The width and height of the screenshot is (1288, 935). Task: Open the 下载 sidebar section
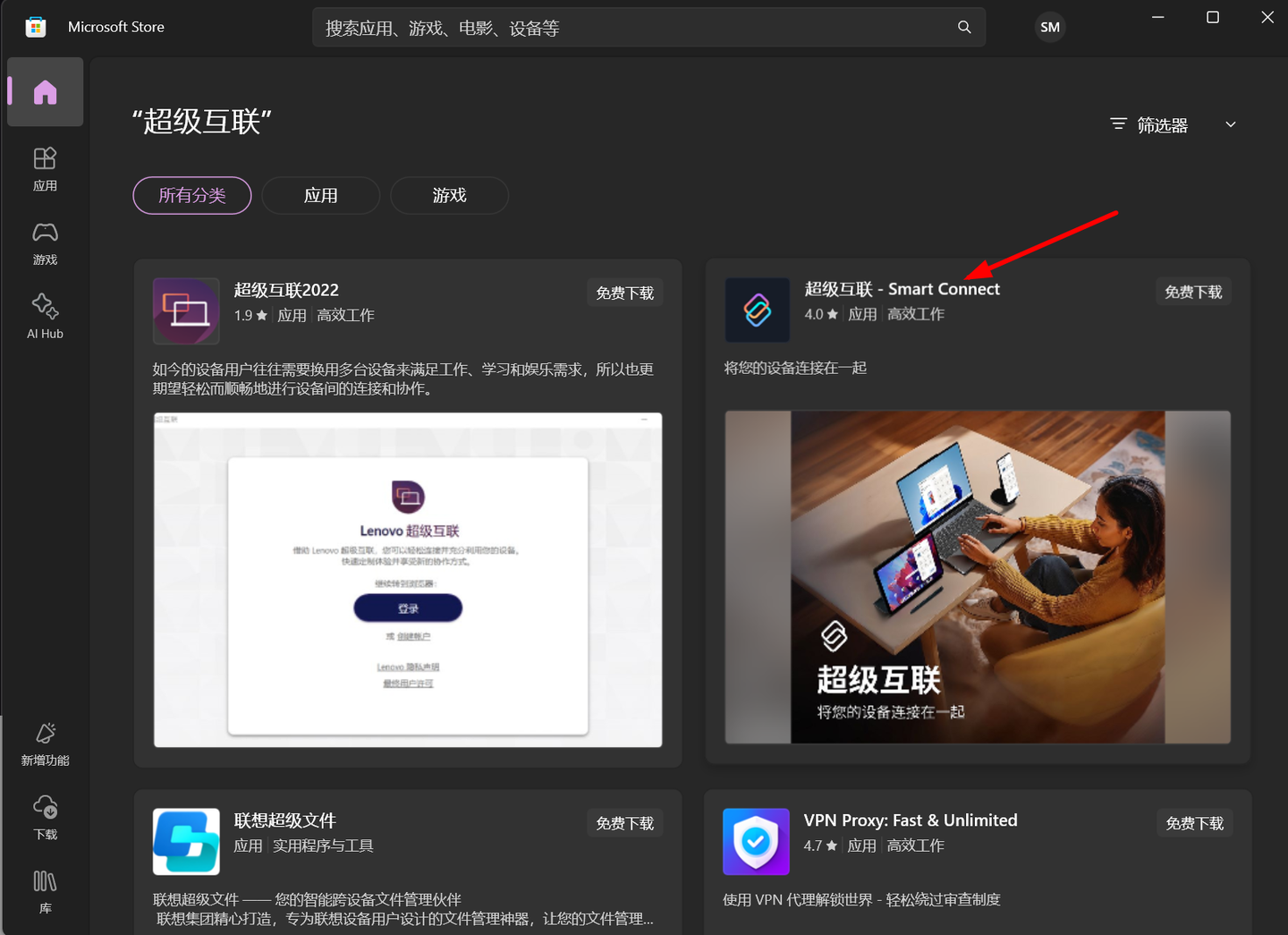(x=46, y=818)
